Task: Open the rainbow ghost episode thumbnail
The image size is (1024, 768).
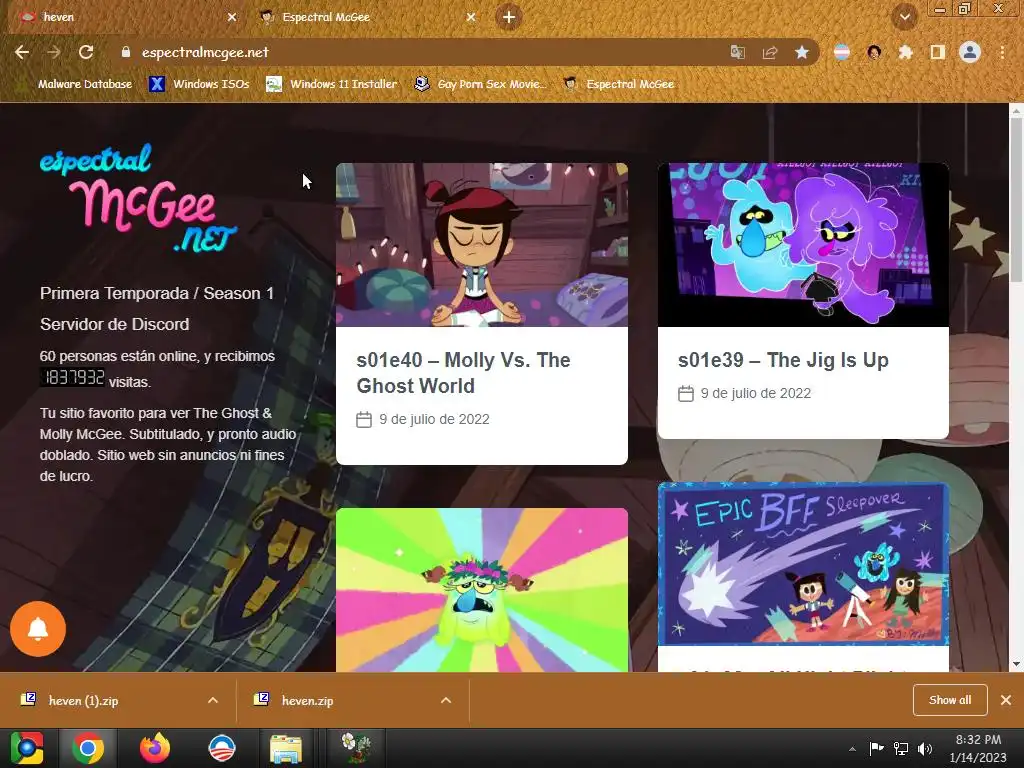Action: pos(482,590)
